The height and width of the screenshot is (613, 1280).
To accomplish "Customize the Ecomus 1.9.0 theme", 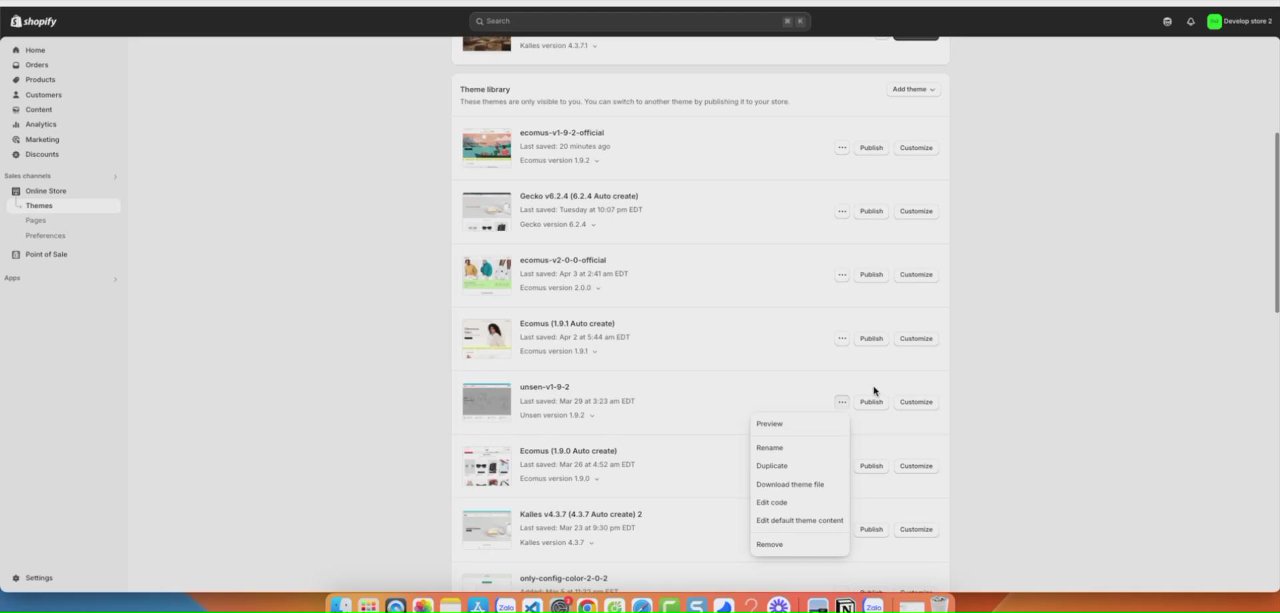I will [x=916, y=466].
